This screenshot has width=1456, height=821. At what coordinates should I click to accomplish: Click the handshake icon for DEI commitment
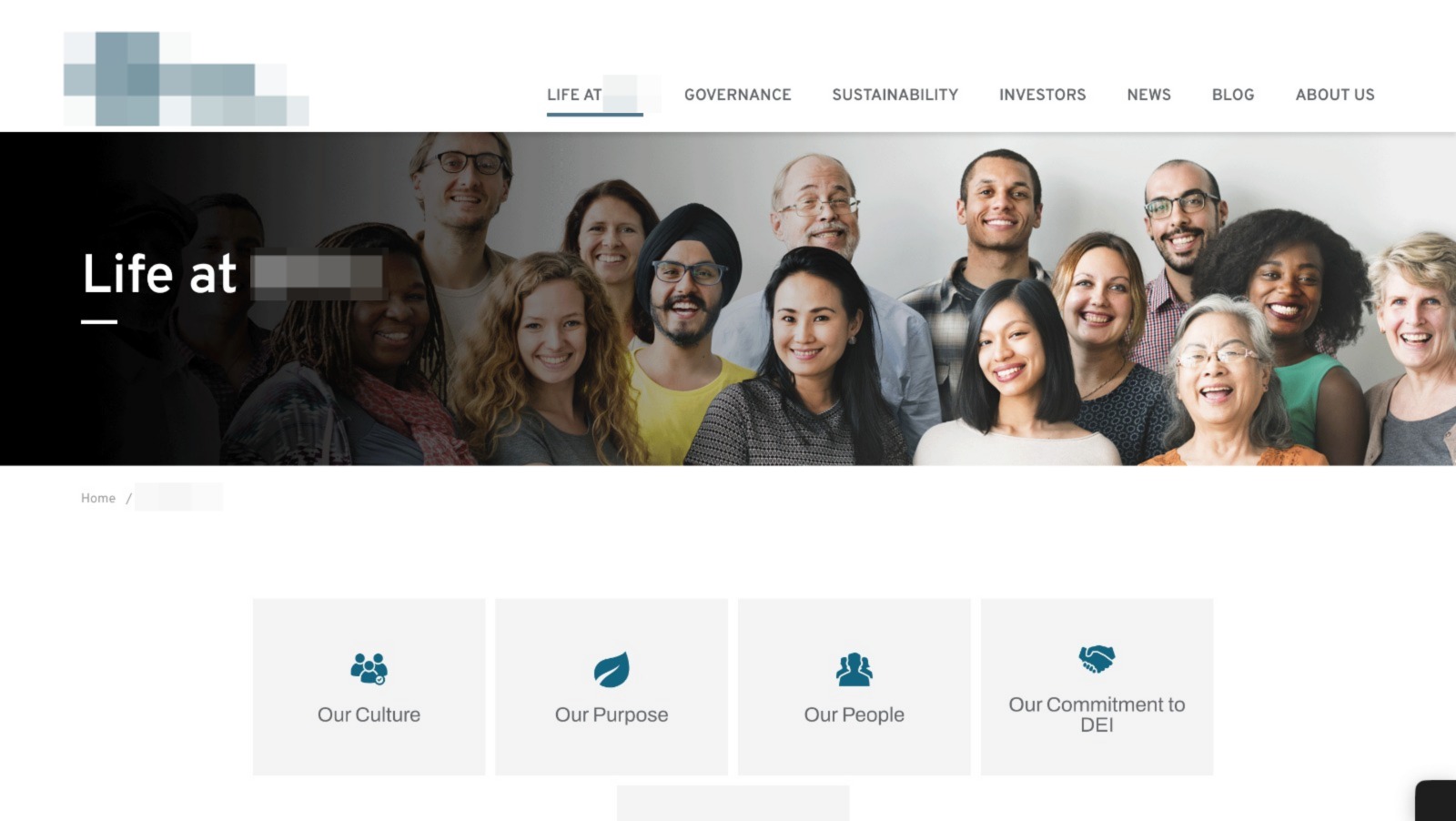pos(1097,658)
